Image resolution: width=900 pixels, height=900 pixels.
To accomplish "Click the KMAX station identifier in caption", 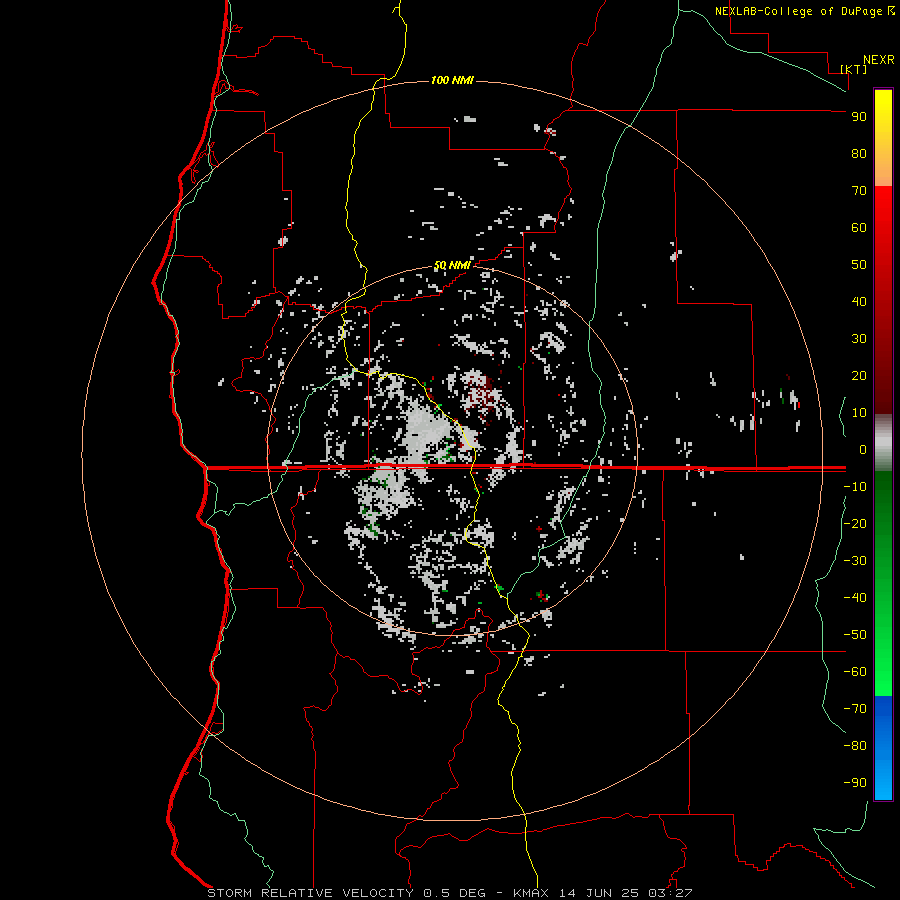I will [531, 893].
